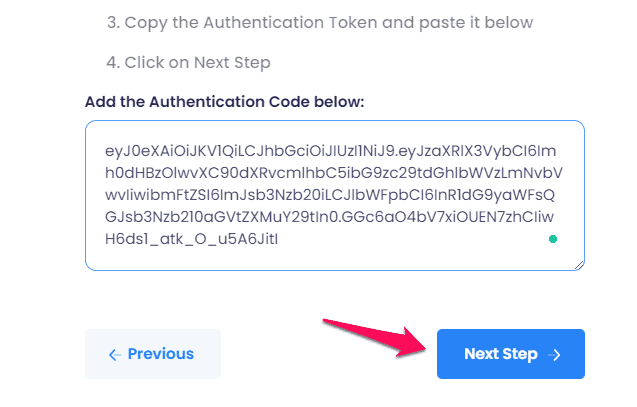The image size is (637, 407).
Task: Place cursor in token line starting 'eyJ0eXAiOiJKV1Qi'
Action: click(x=330, y=152)
